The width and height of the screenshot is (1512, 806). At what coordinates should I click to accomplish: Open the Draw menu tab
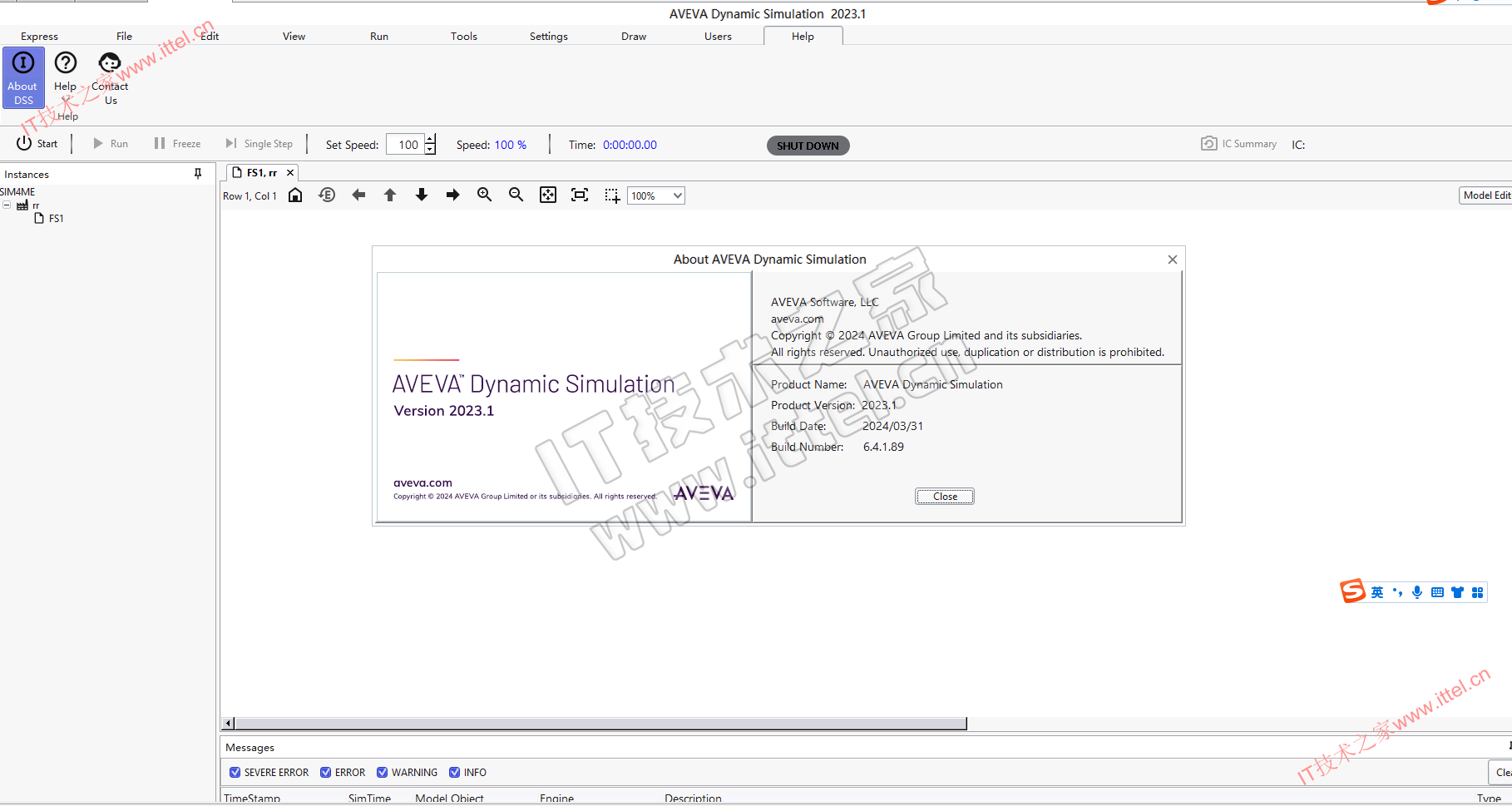coord(634,36)
